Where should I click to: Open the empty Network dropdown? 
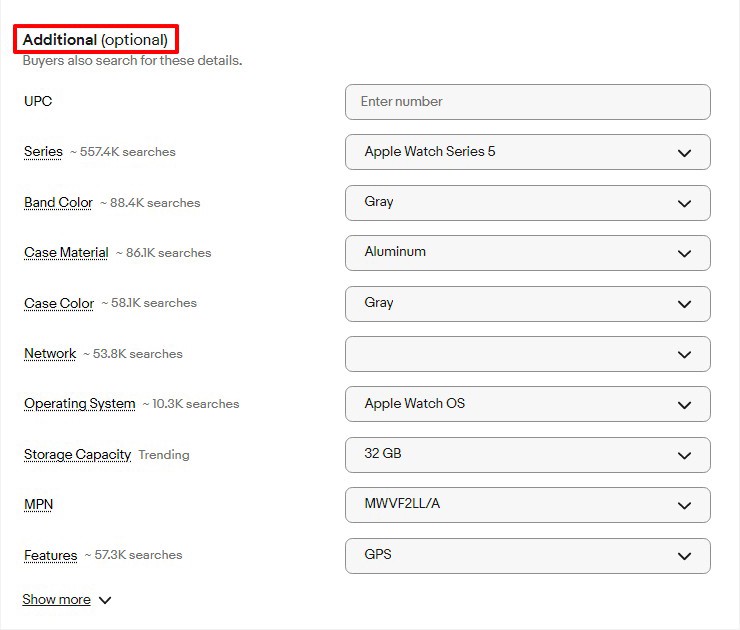coord(528,354)
